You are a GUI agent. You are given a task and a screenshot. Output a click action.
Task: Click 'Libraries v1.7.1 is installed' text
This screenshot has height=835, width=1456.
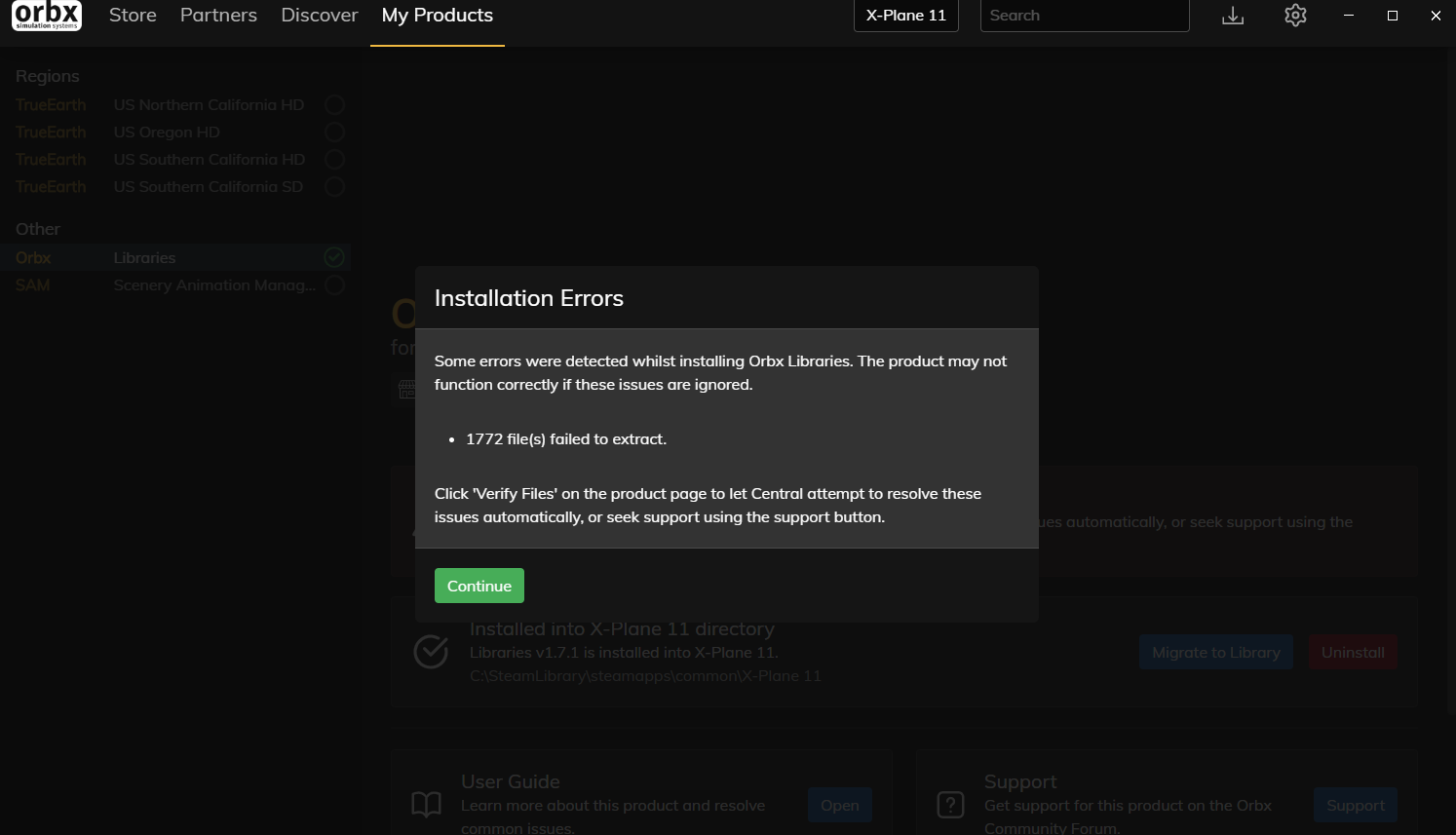point(624,652)
